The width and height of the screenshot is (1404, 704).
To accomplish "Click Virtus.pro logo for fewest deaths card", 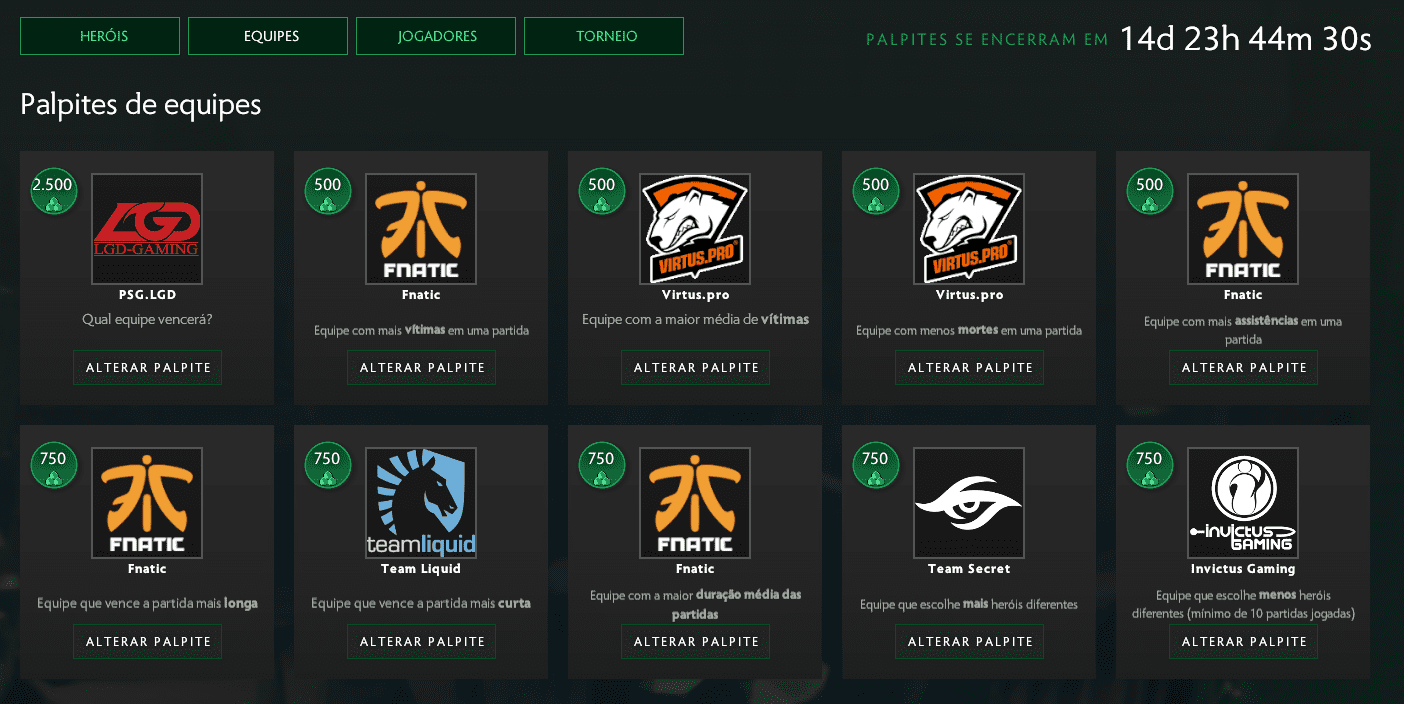I will pyautogui.click(x=969, y=229).
